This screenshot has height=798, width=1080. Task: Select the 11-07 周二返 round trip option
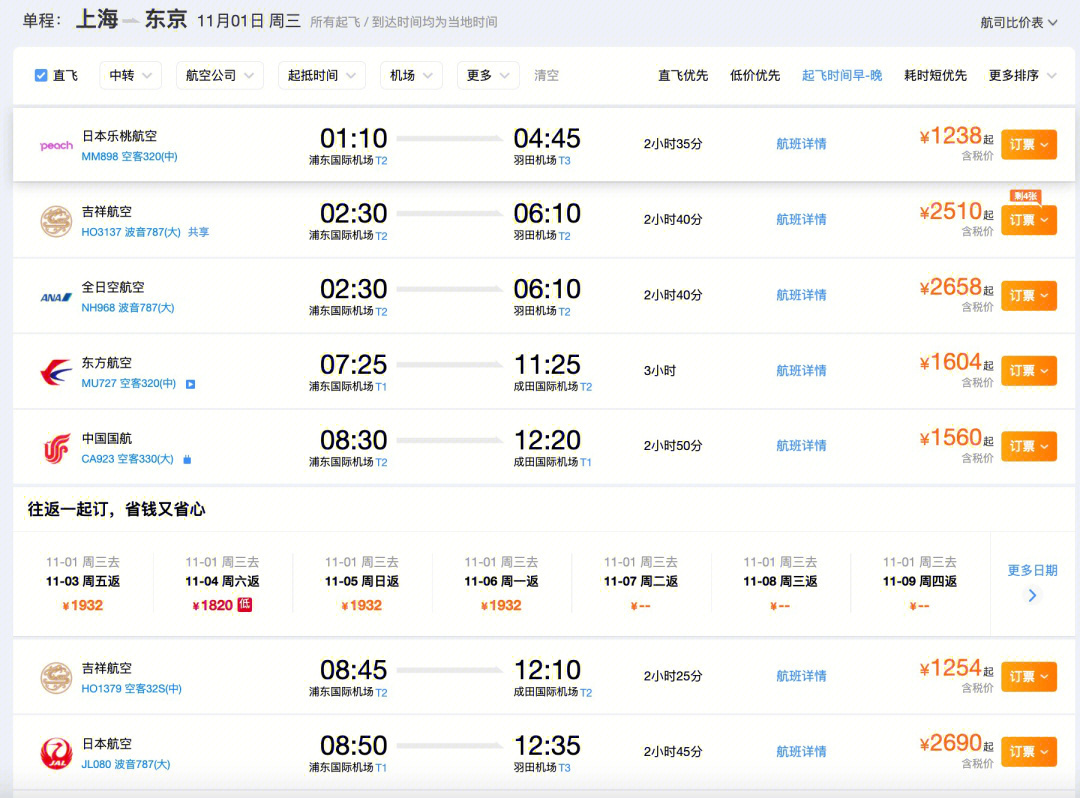click(641, 583)
